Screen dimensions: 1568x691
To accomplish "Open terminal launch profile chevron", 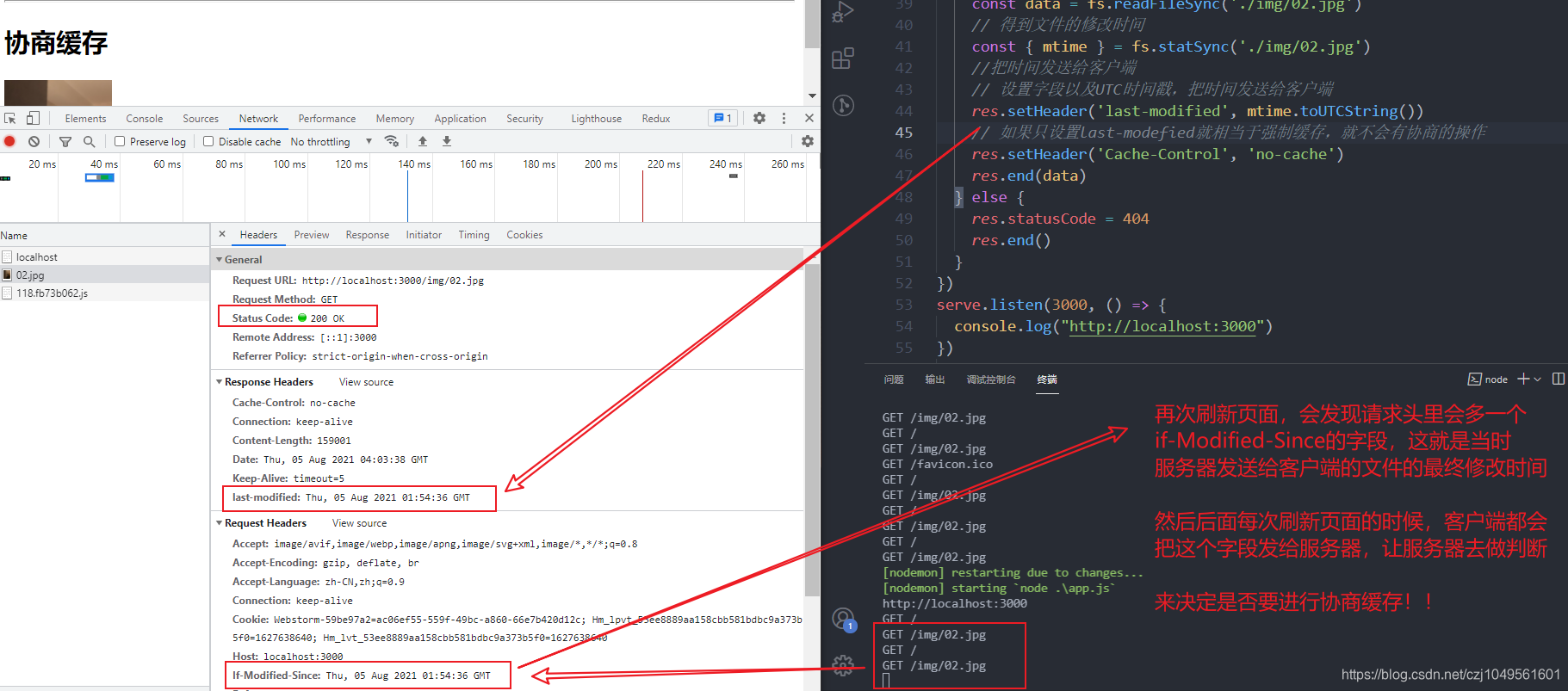I will pyautogui.click(x=1537, y=379).
